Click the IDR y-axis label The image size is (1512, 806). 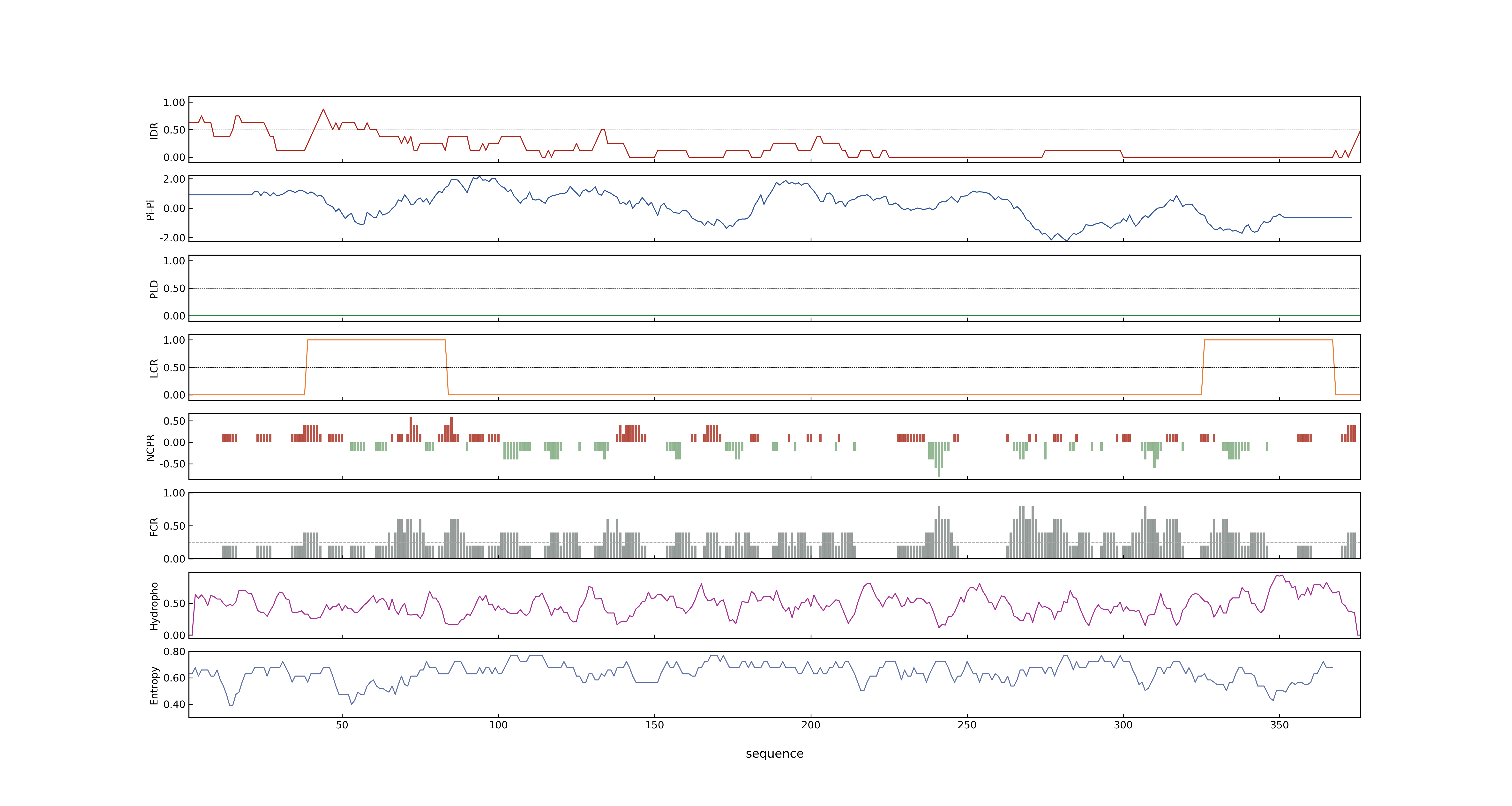click(x=154, y=130)
